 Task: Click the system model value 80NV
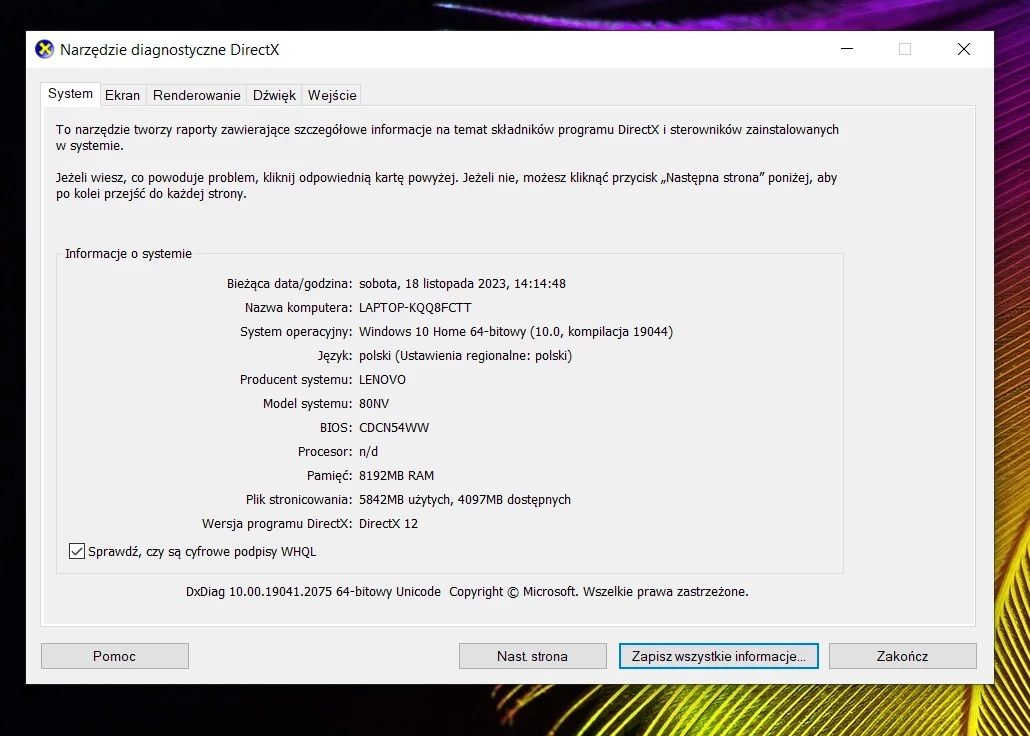[x=374, y=404]
